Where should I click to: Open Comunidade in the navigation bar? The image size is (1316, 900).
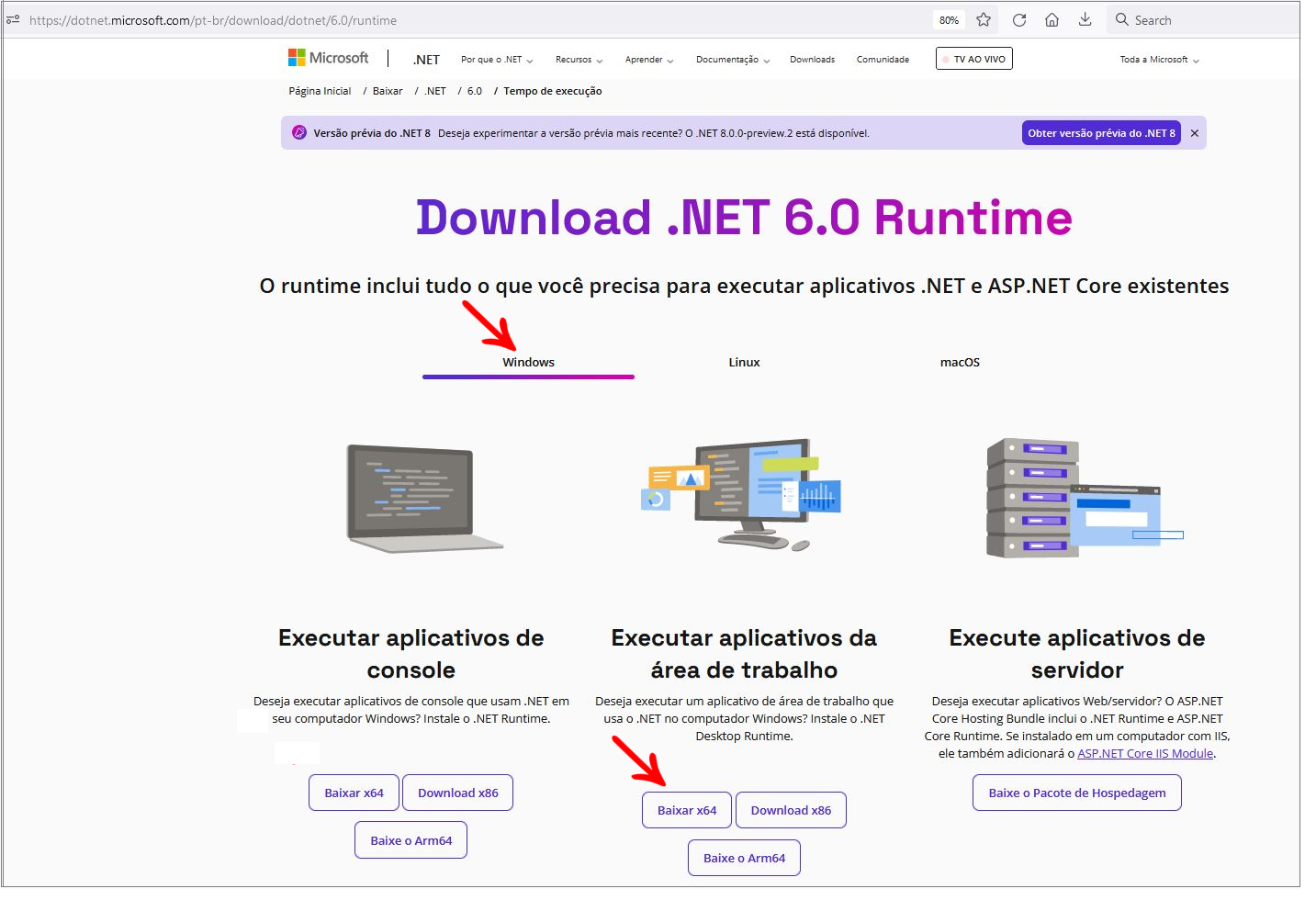click(883, 60)
